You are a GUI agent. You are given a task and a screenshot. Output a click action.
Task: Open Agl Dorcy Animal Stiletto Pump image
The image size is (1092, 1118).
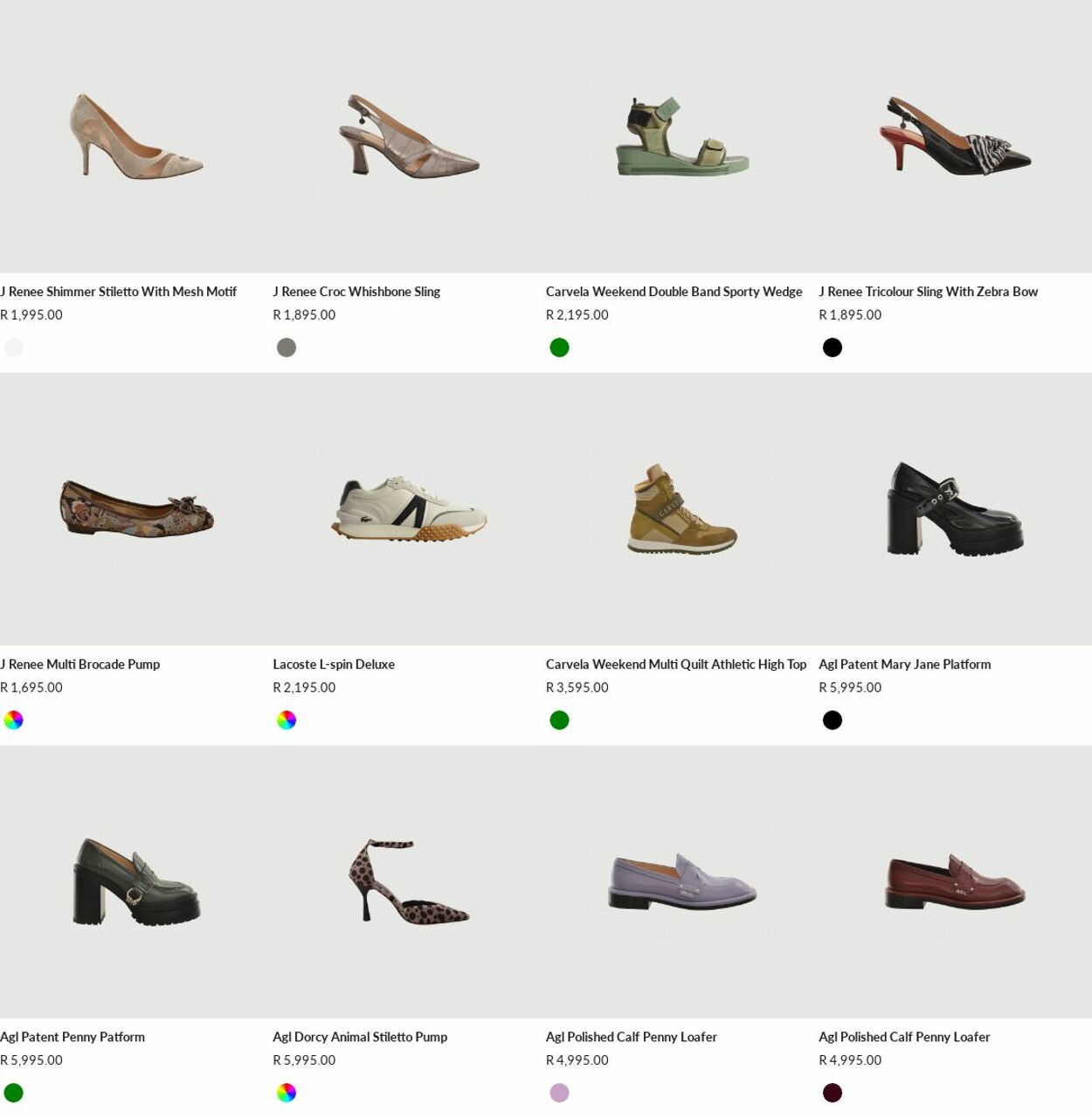(409, 882)
